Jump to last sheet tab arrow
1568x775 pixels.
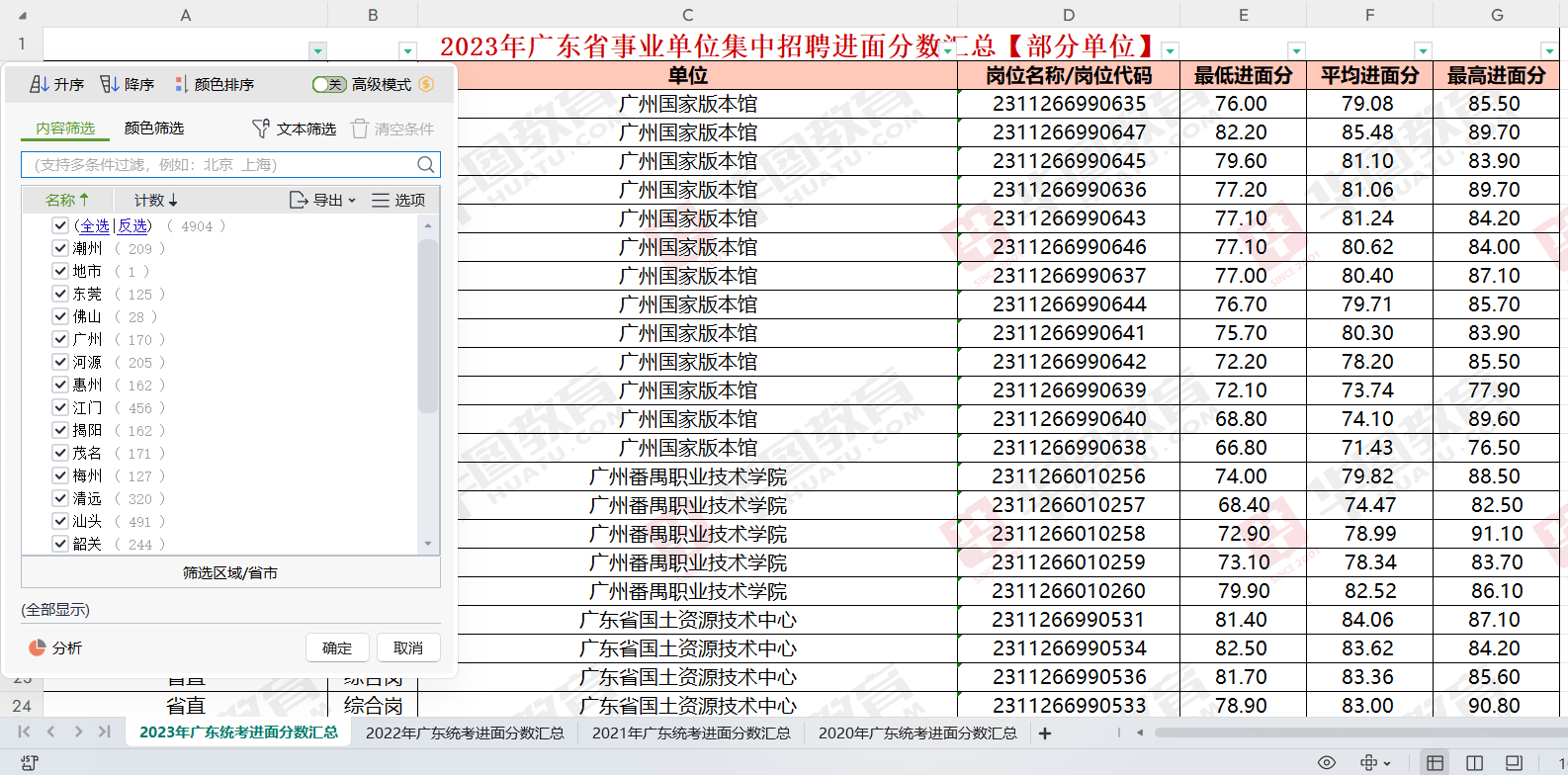105,732
